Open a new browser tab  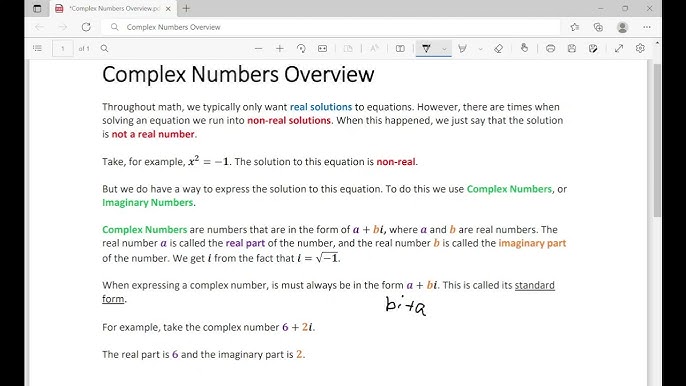point(186,8)
